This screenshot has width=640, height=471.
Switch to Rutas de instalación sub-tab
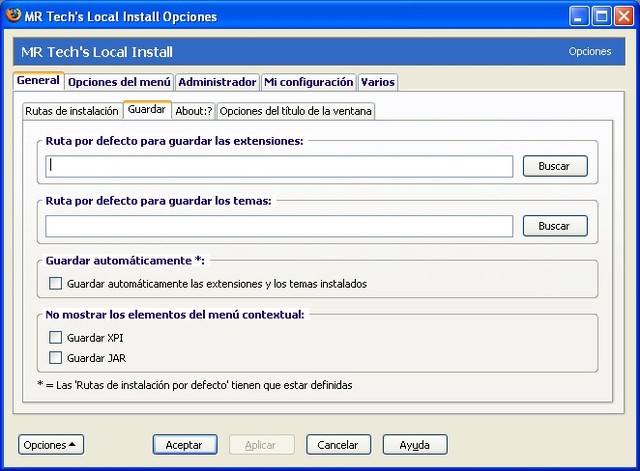click(72, 111)
